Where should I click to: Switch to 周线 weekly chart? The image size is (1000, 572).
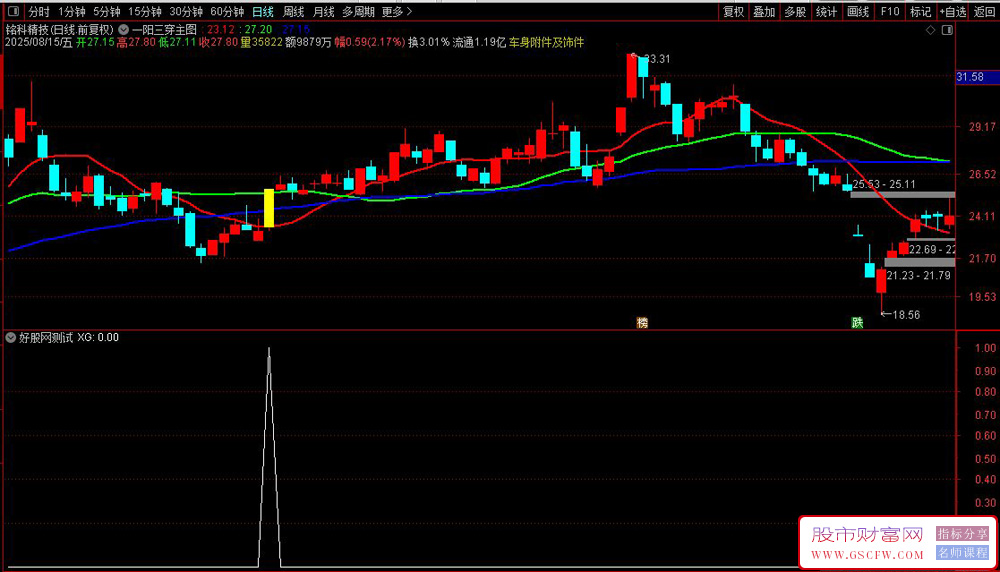[293, 11]
